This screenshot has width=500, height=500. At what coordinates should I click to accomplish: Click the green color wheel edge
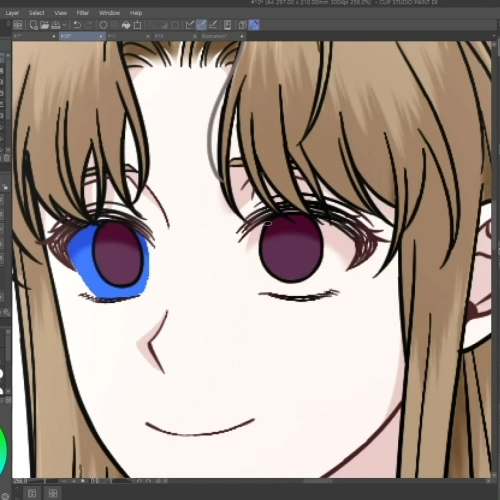pos(3,450)
